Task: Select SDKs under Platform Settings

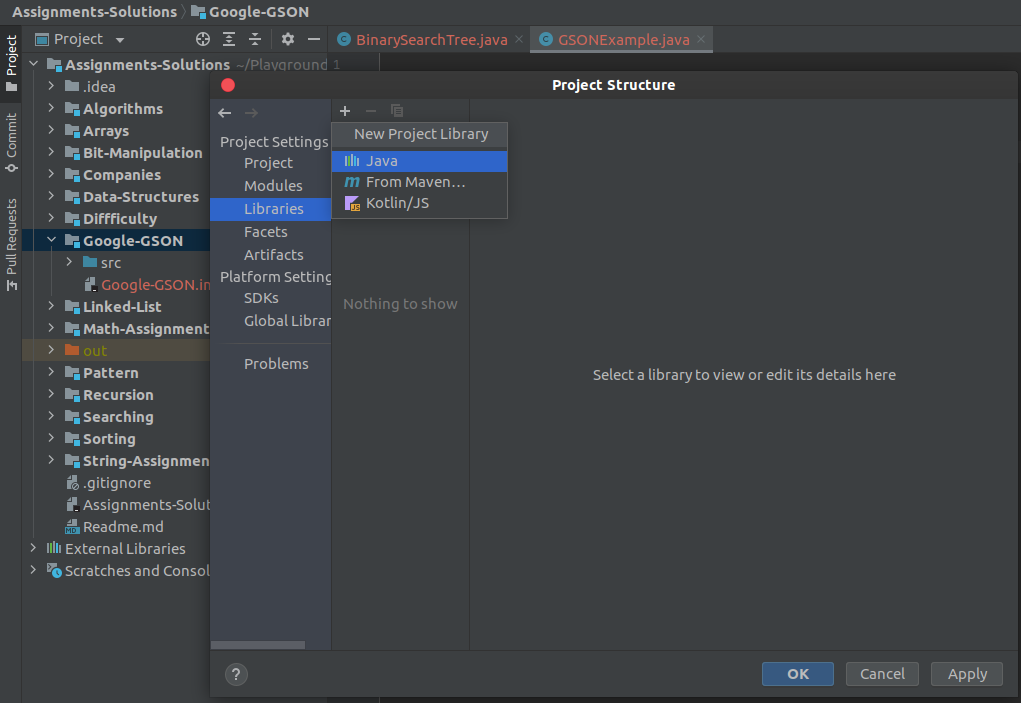Action: point(261,298)
